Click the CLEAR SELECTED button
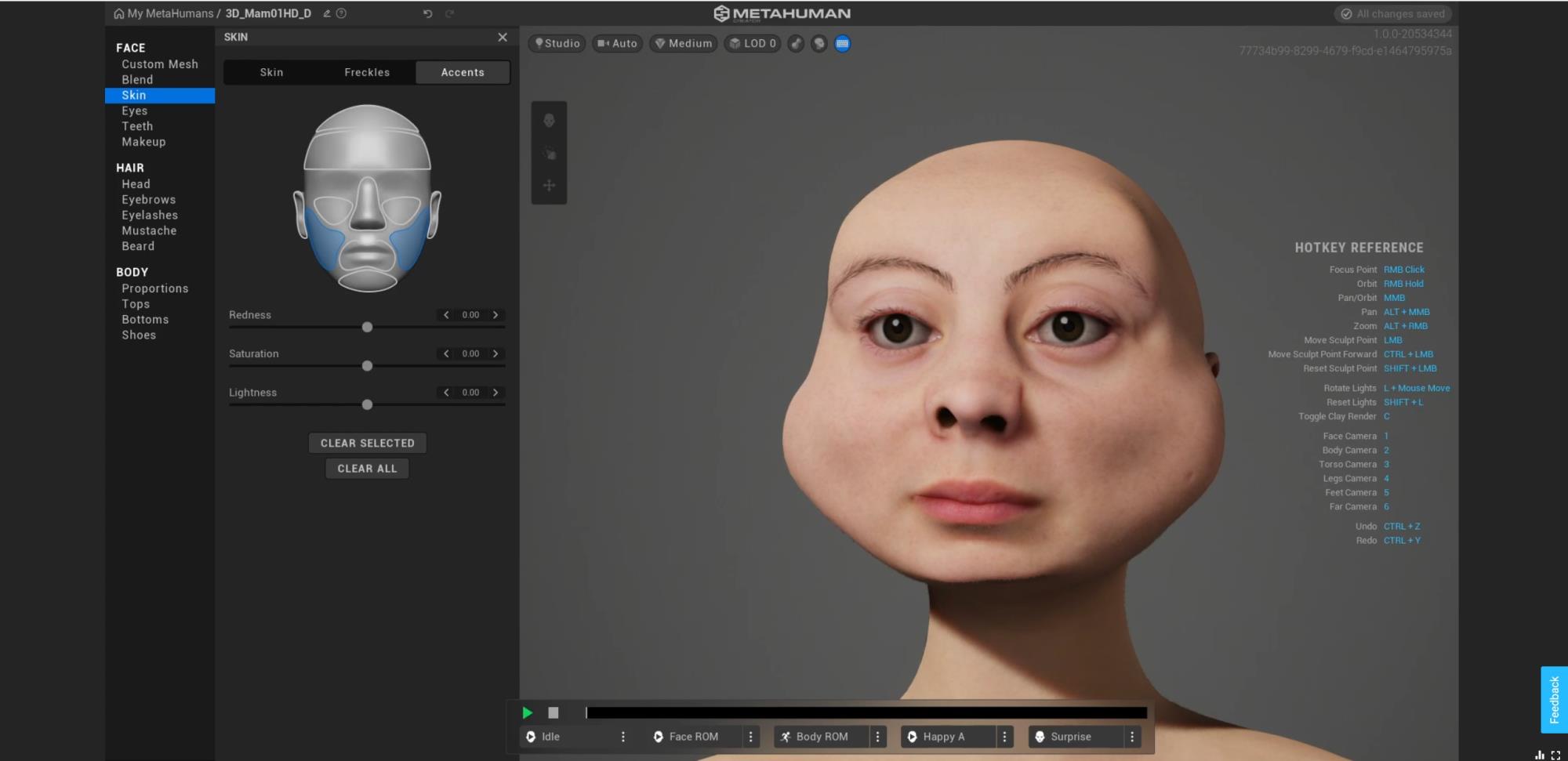The width and height of the screenshot is (1568, 761). (367, 443)
